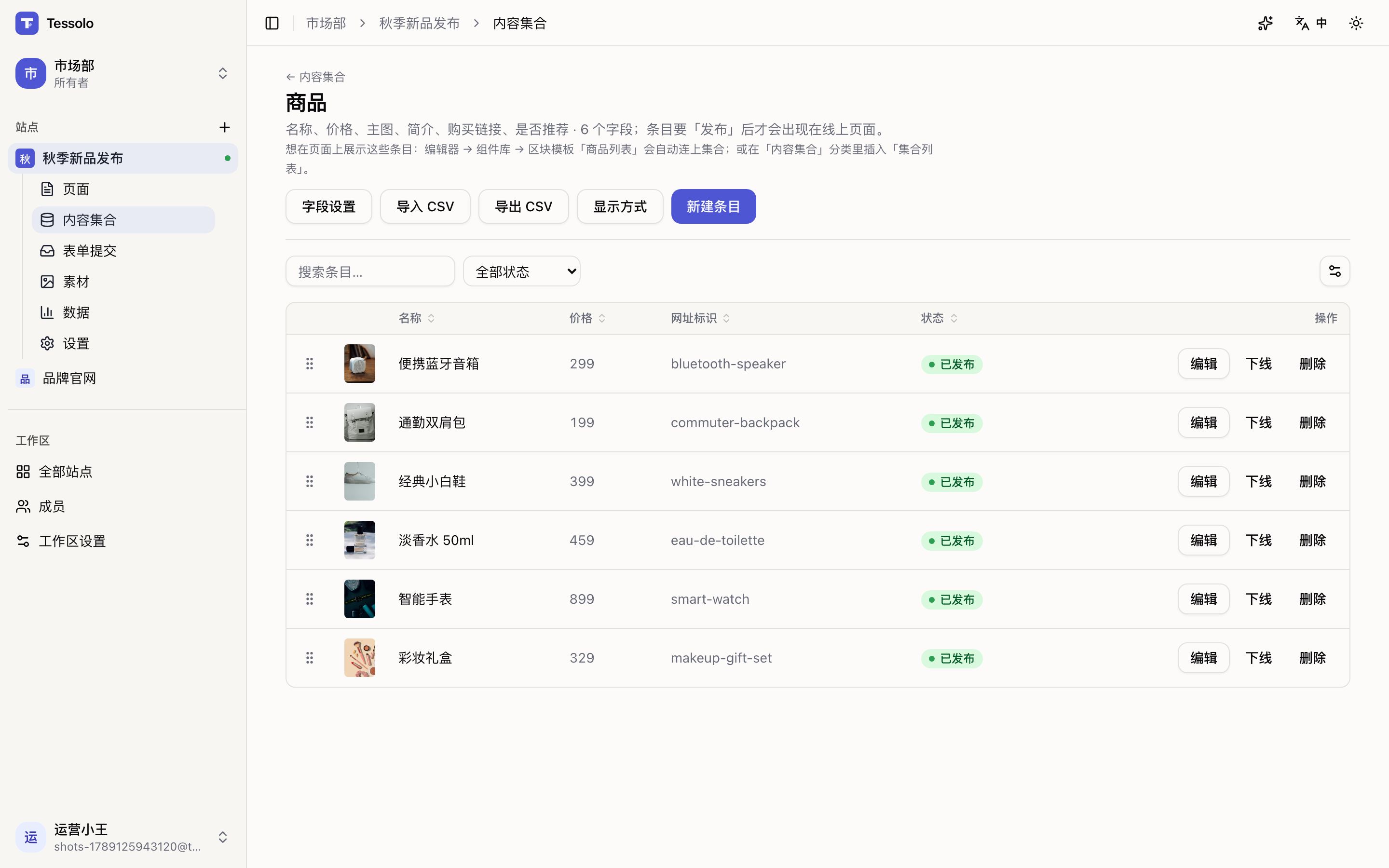Open the view options filter icon

1335,271
